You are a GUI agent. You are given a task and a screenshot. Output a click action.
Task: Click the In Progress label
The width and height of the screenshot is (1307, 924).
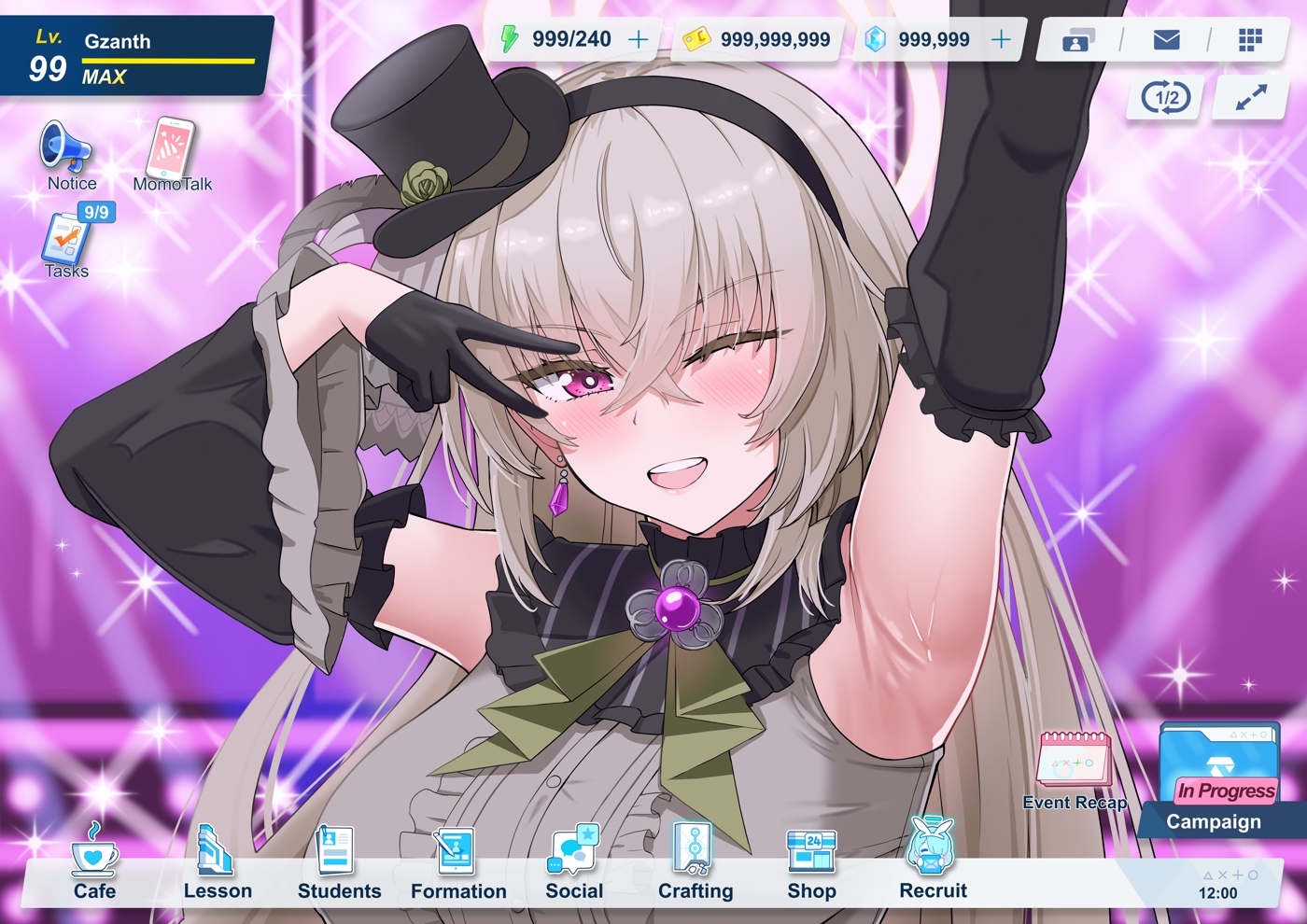1226,791
